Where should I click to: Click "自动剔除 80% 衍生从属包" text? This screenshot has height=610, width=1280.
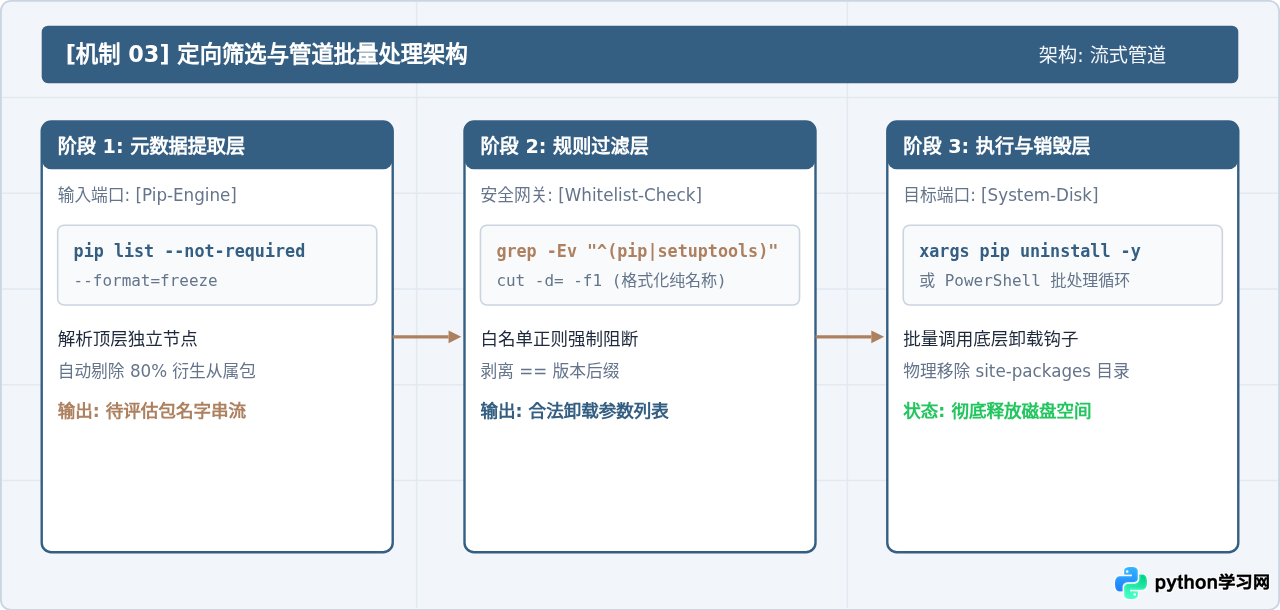coord(157,371)
